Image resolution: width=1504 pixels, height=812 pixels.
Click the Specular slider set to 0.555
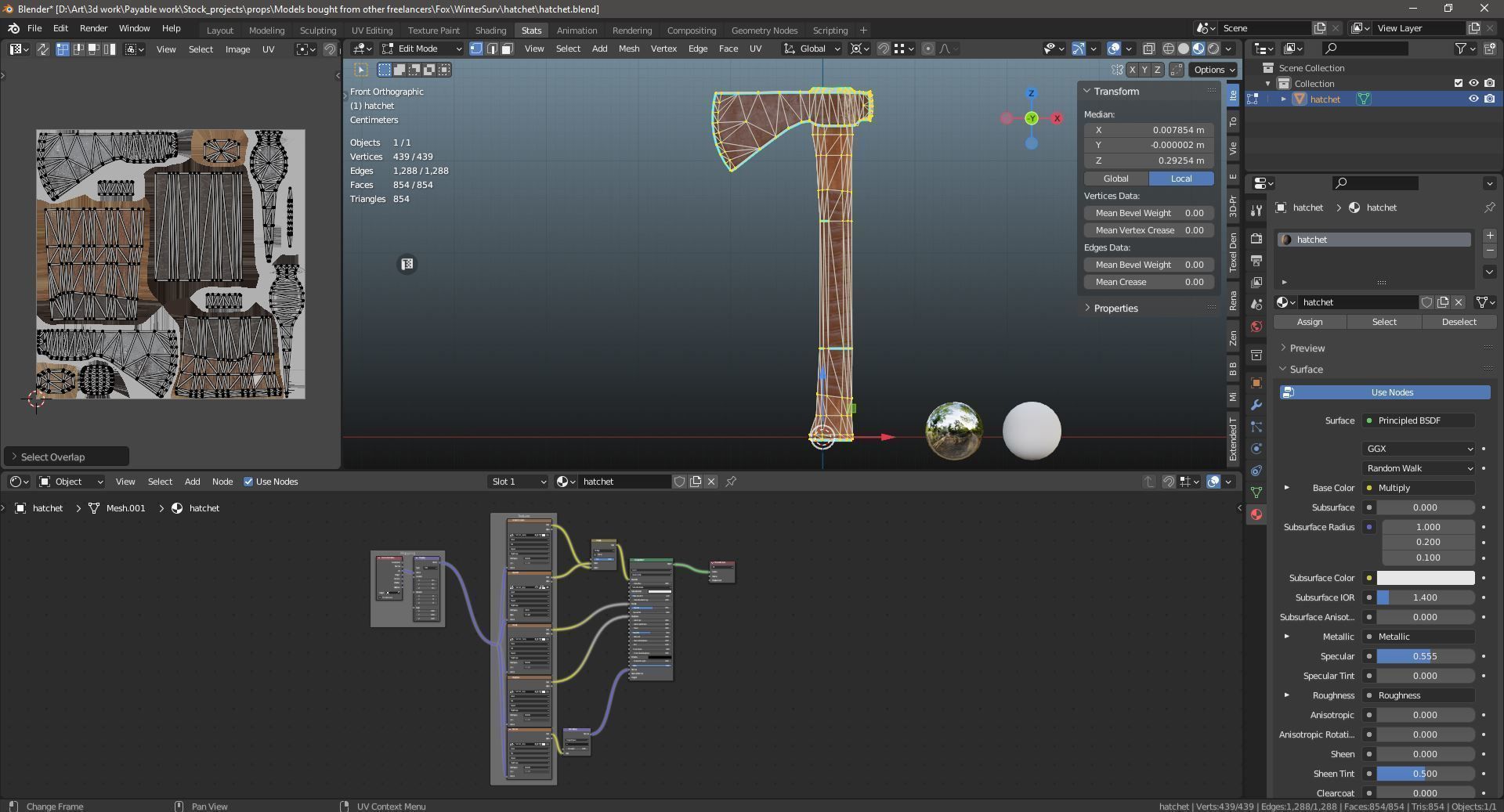[x=1424, y=656]
